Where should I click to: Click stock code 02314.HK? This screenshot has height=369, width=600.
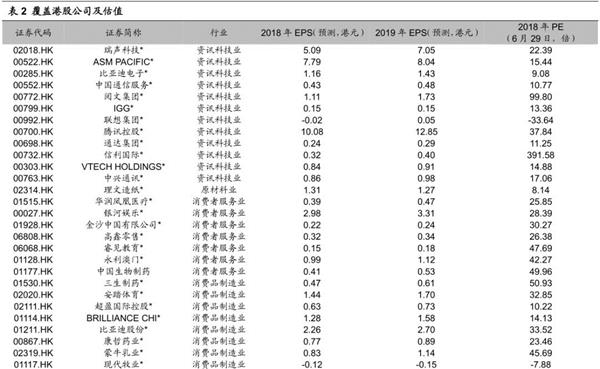click(33, 190)
